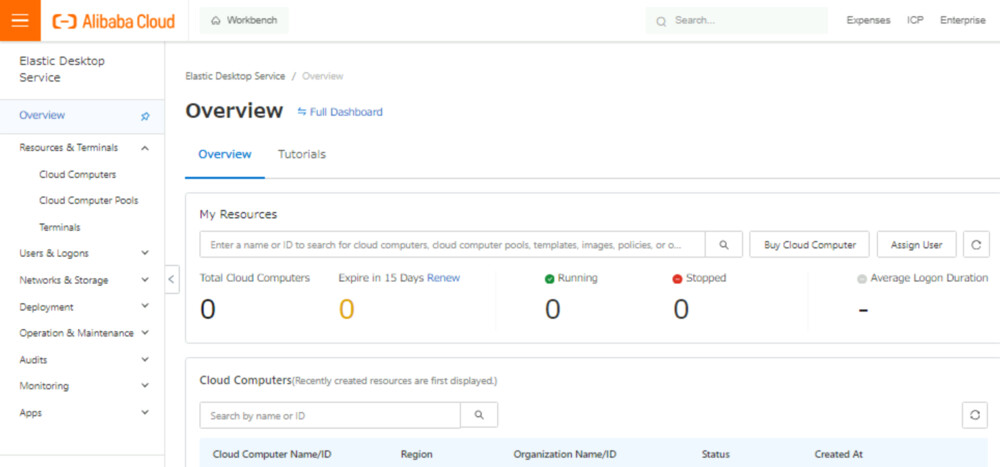Click the My Resources search magnifier button

tap(724, 244)
